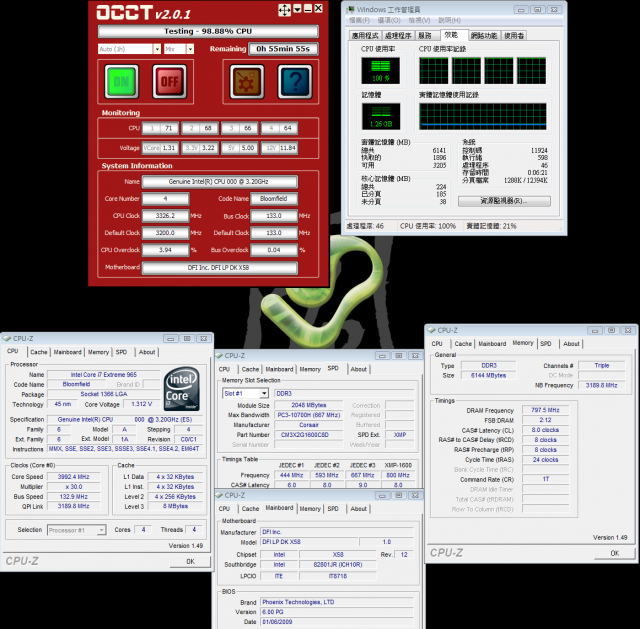This screenshot has width=640, height=629.
Task: Click the Code Name Bloomfield field in OCCT
Action: tap(273, 198)
